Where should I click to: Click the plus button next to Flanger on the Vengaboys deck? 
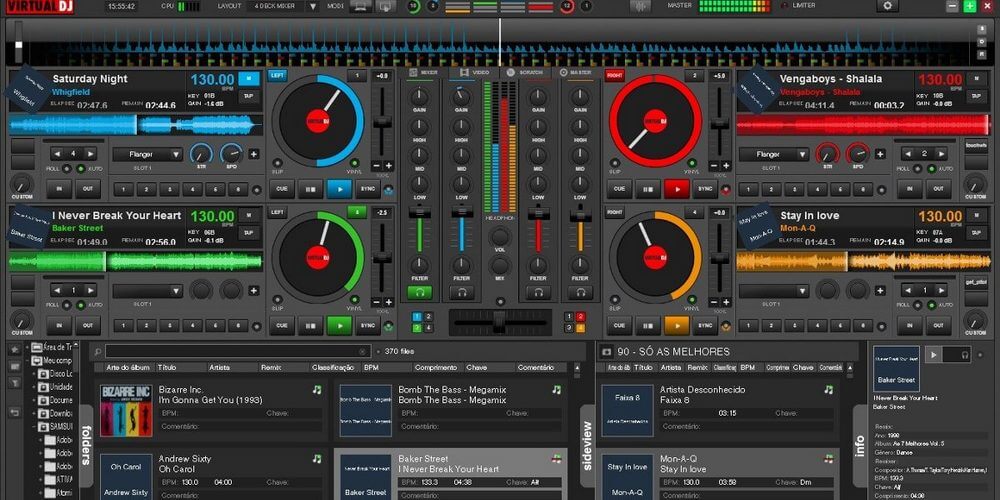click(880, 154)
